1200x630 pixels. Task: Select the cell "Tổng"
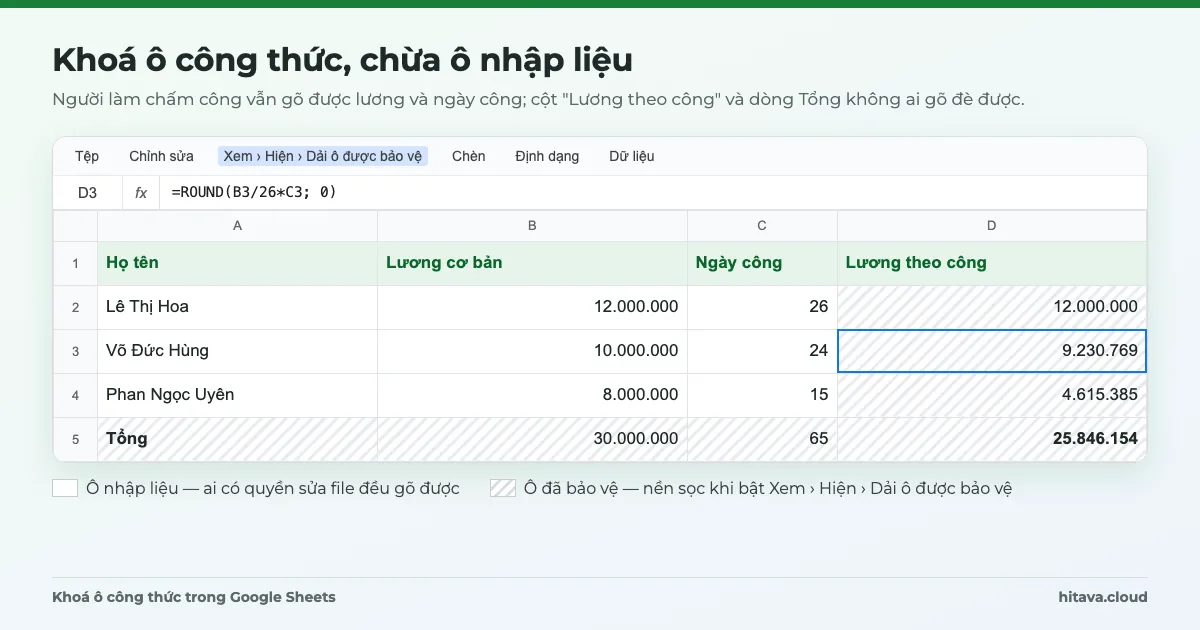tap(237, 439)
